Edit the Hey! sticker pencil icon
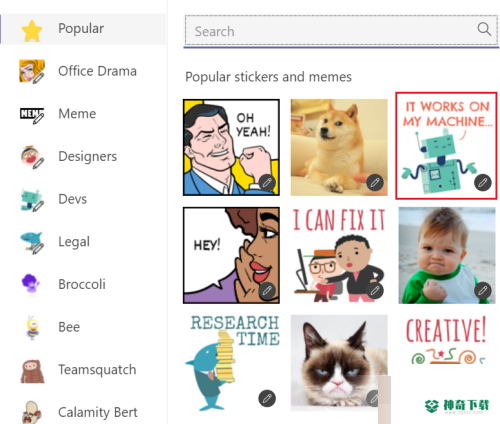Image resolution: width=500 pixels, height=424 pixels. tap(267, 291)
